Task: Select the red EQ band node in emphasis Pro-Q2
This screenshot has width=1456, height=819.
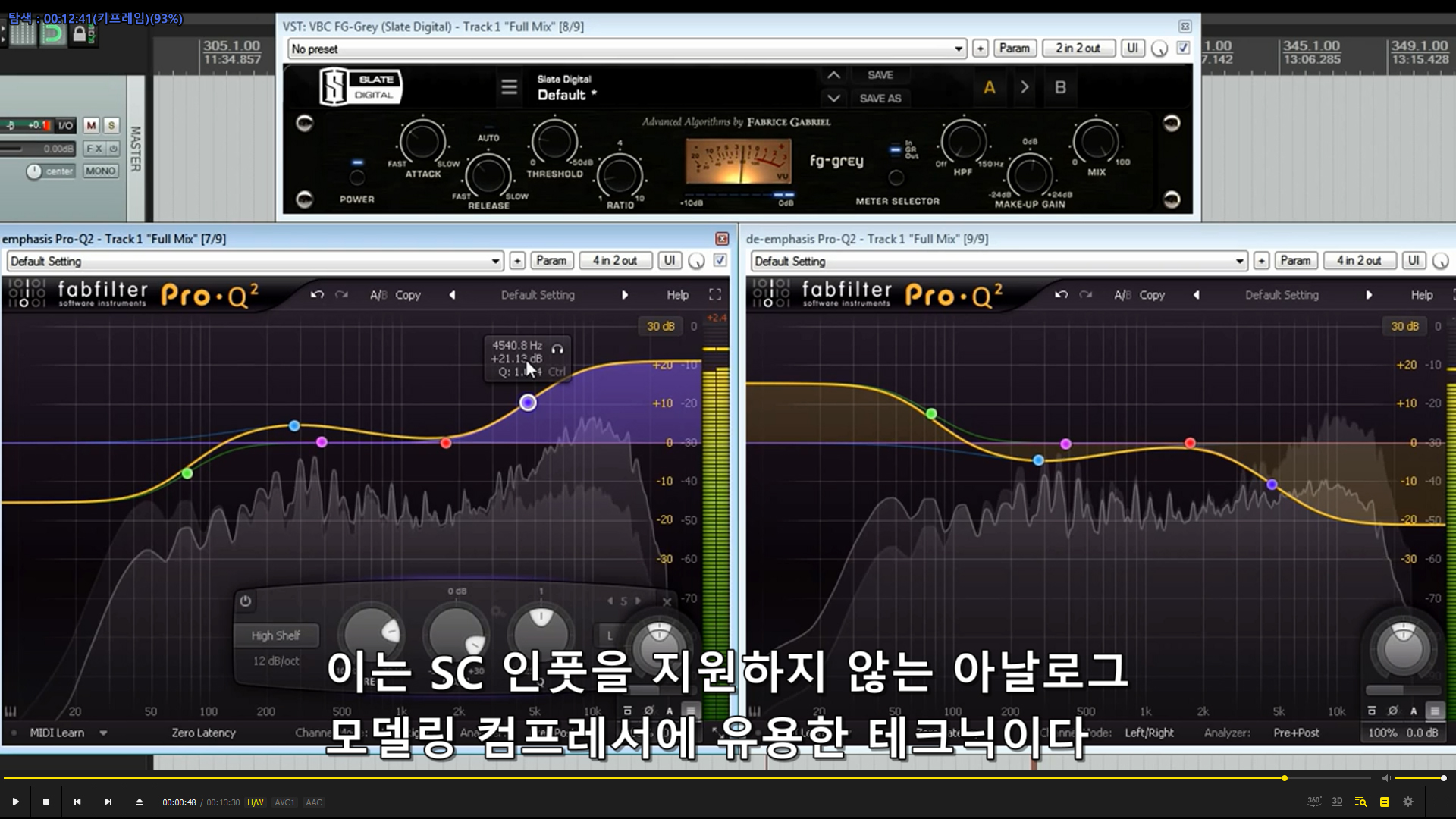Action: [x=446, y=443]
